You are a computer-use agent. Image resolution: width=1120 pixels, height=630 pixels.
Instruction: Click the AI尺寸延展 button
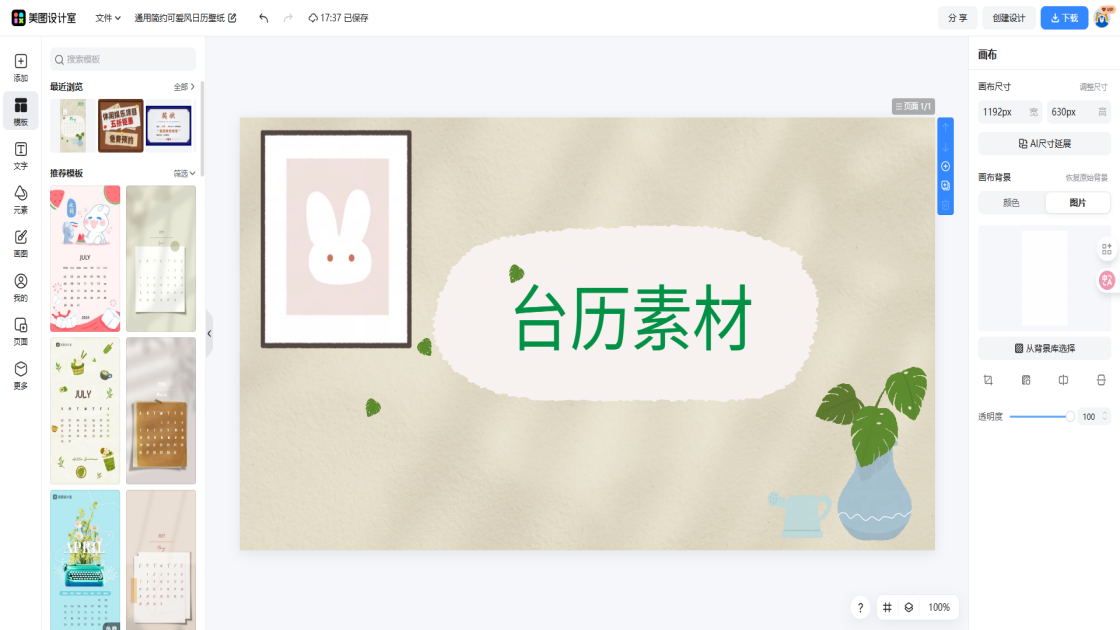1044,144
